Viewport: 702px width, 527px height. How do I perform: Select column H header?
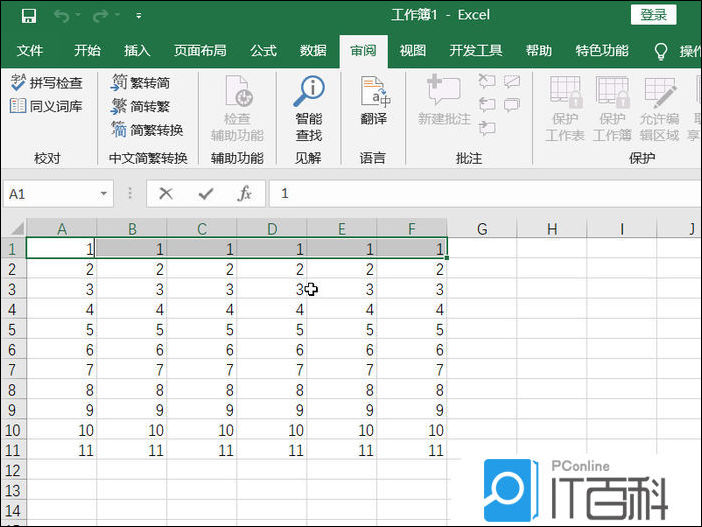[552, 229]
